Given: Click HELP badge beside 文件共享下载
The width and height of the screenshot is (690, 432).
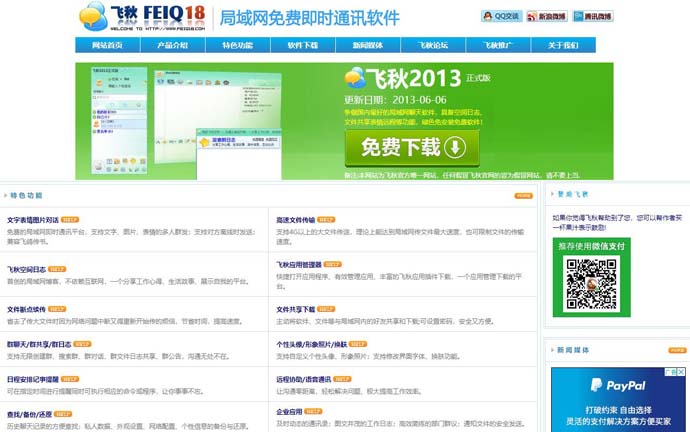Looking at the screenshot, I should (x=326, y=309).
